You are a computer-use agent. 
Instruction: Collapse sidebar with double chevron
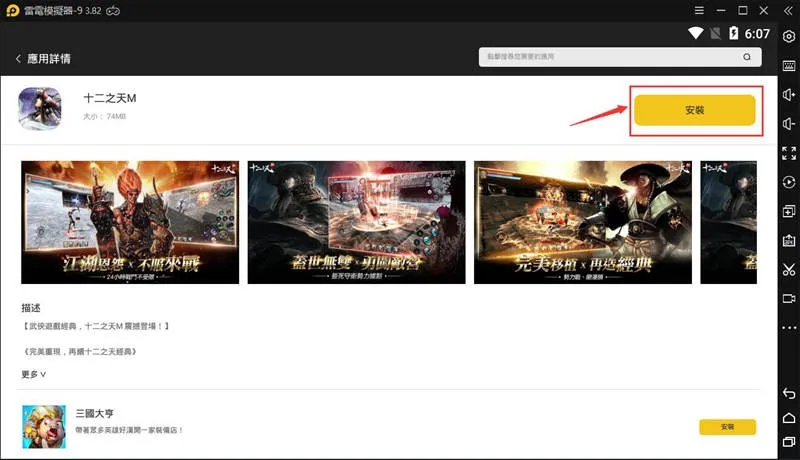[788, 11]
